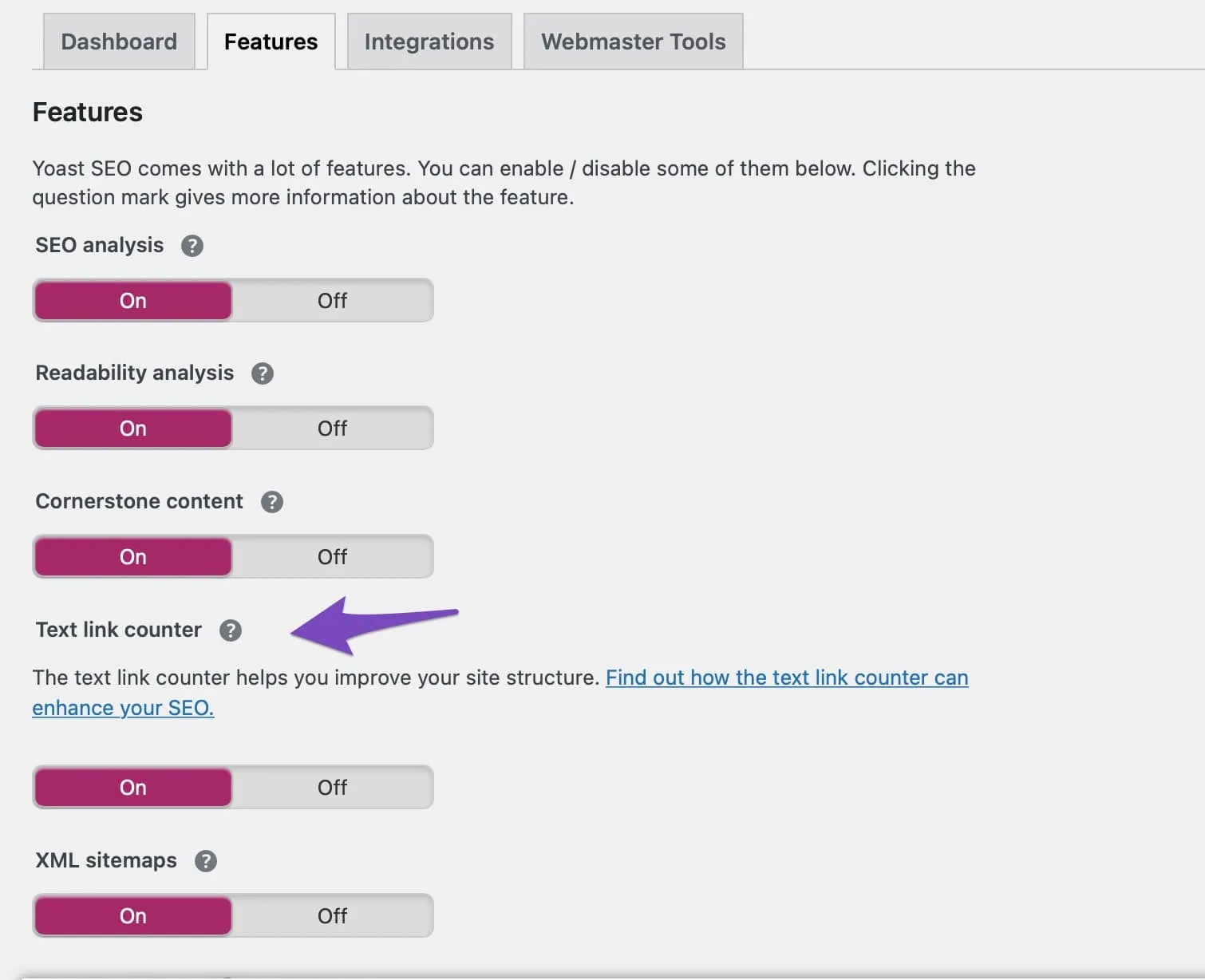Disable the Text link counter
The height and width of the screenshot is (980, 1205).
click(x=332, y=788)
